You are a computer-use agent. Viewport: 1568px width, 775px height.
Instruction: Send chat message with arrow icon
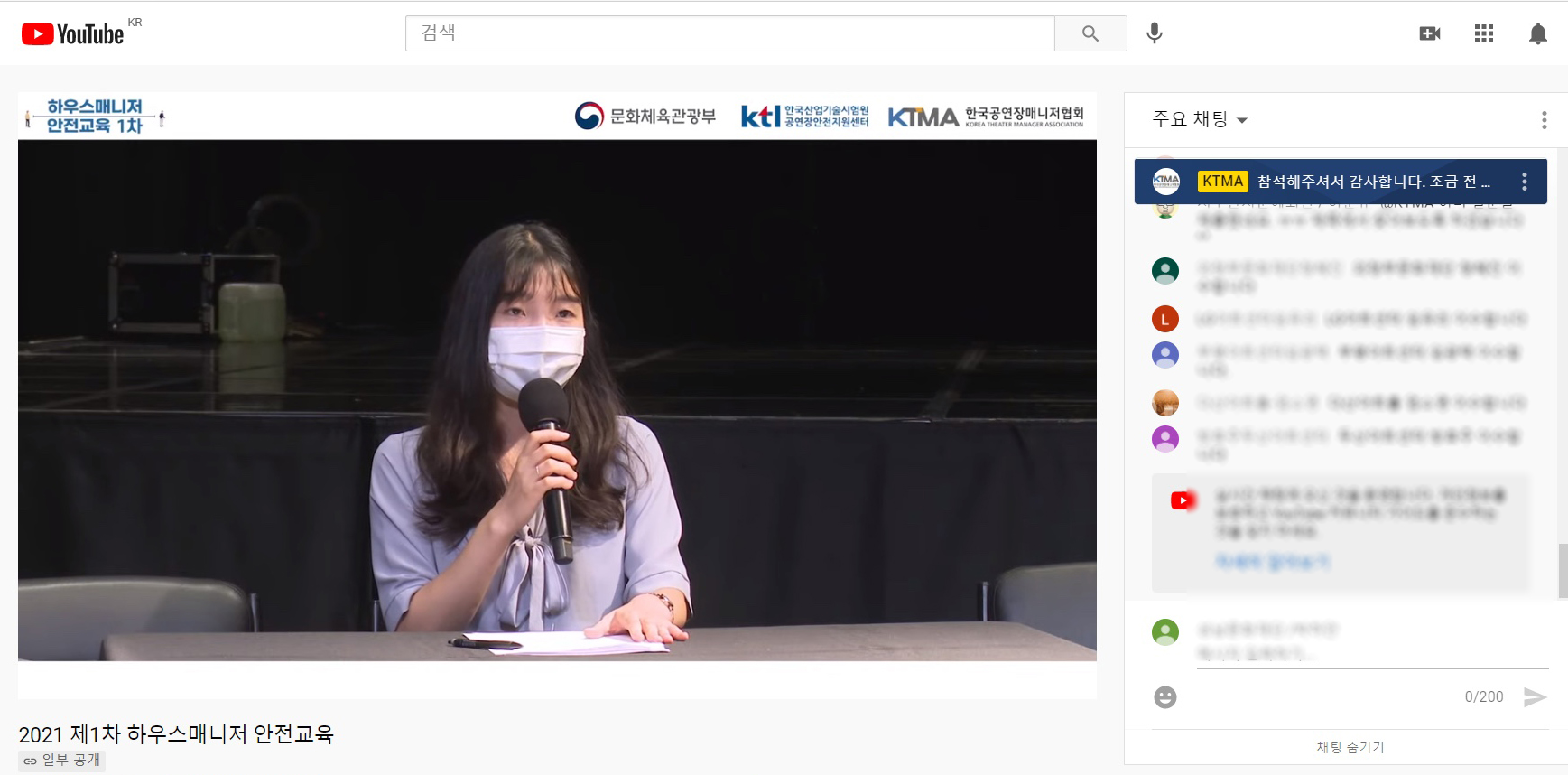click(1535, 697)
